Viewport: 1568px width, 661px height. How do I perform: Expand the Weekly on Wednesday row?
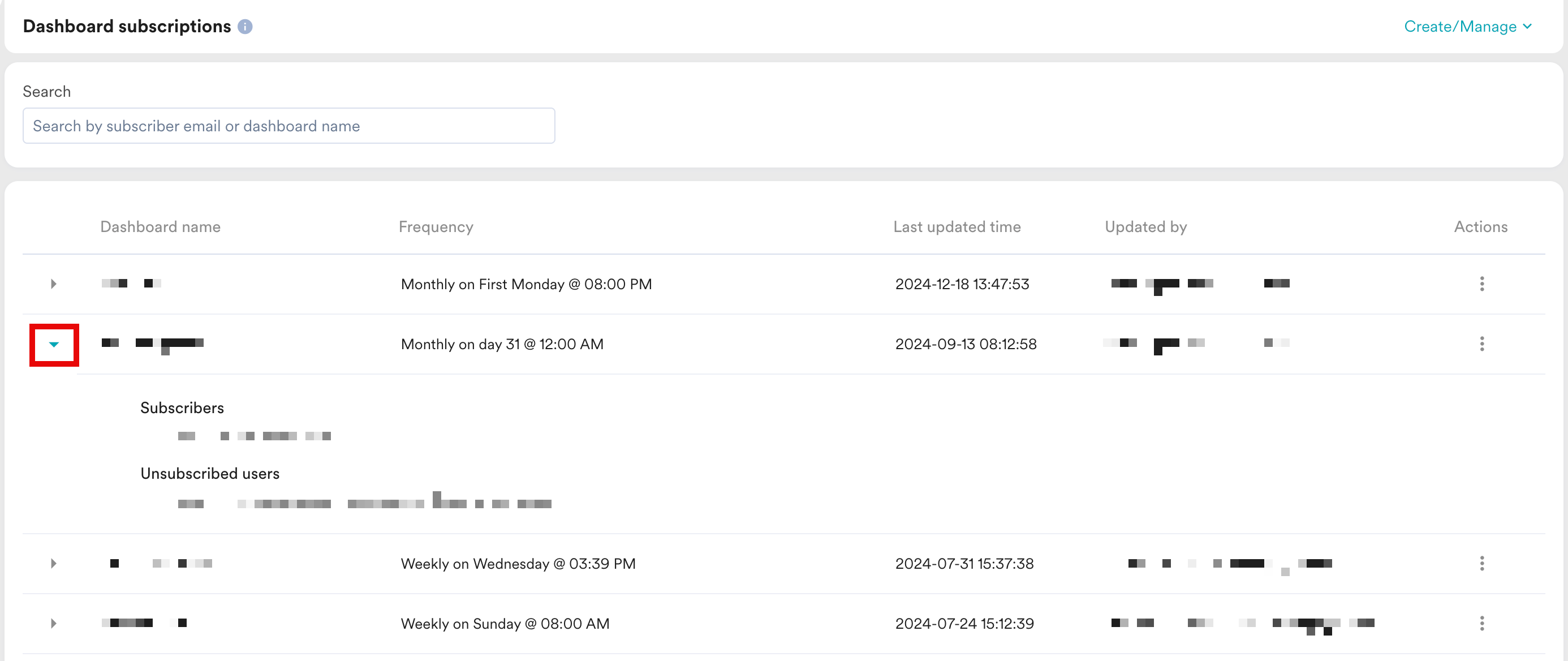pyautogui.click(x=54, y=564)
